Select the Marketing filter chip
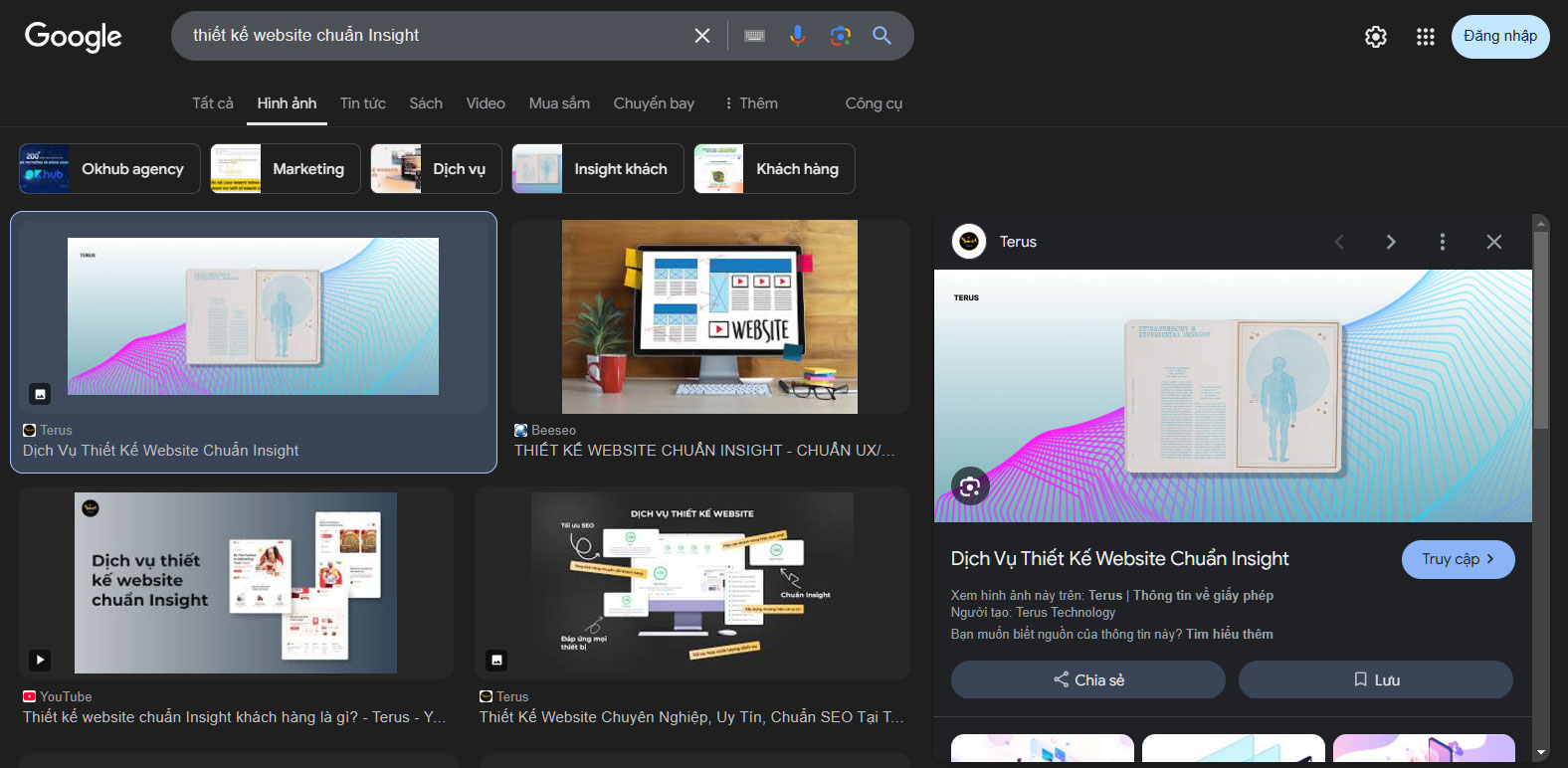This screenshot has height=768, width=1568. (x=286, y=169)
